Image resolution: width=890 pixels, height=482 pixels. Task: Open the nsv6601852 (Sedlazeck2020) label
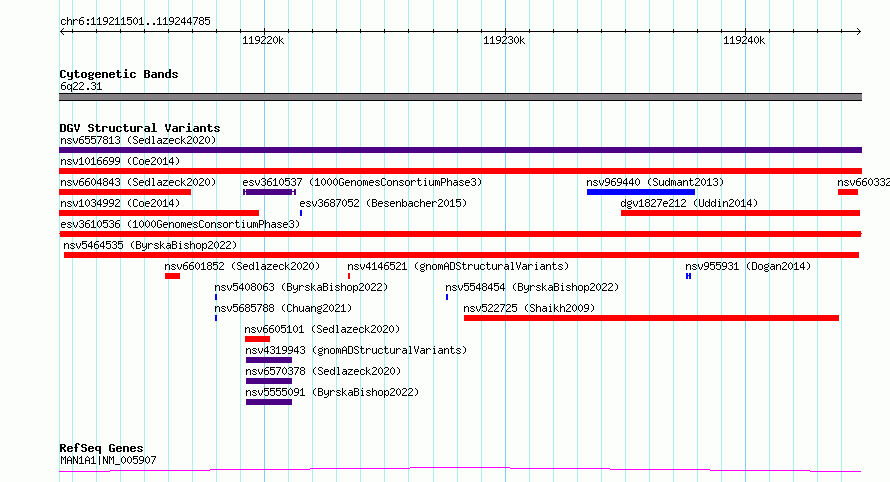click(242, 266)
